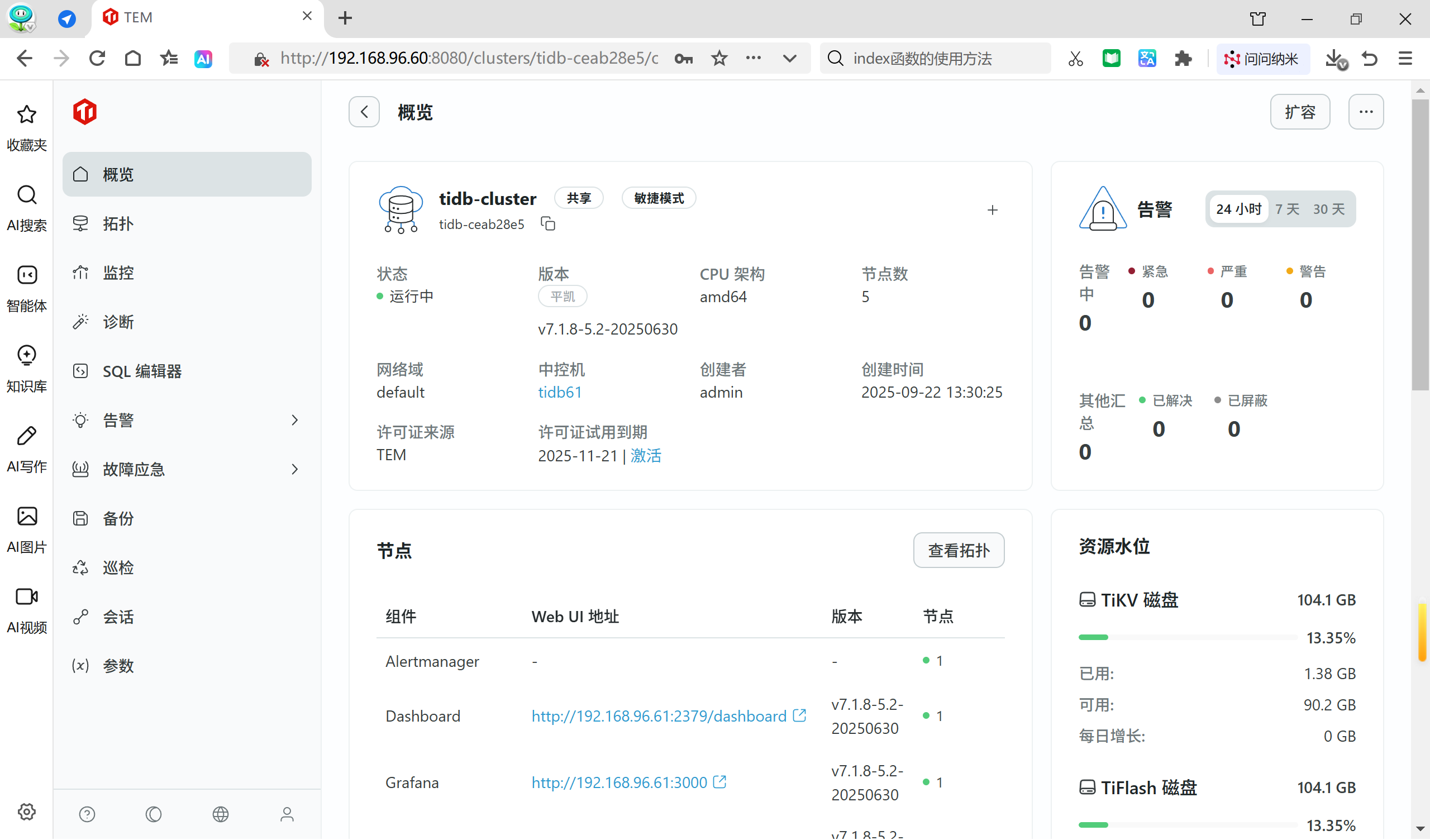Click the 扩容 scale-out button

coord(1300,112)
